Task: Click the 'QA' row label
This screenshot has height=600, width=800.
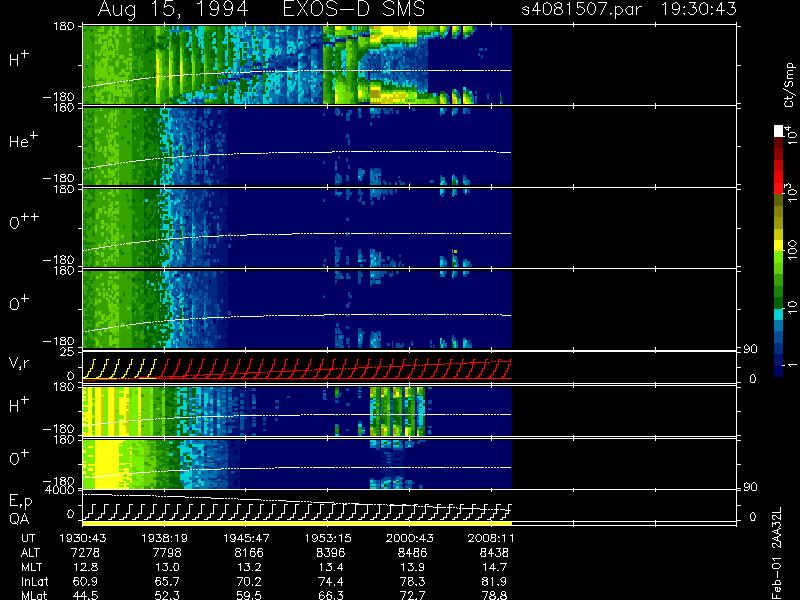Action: 19,518
